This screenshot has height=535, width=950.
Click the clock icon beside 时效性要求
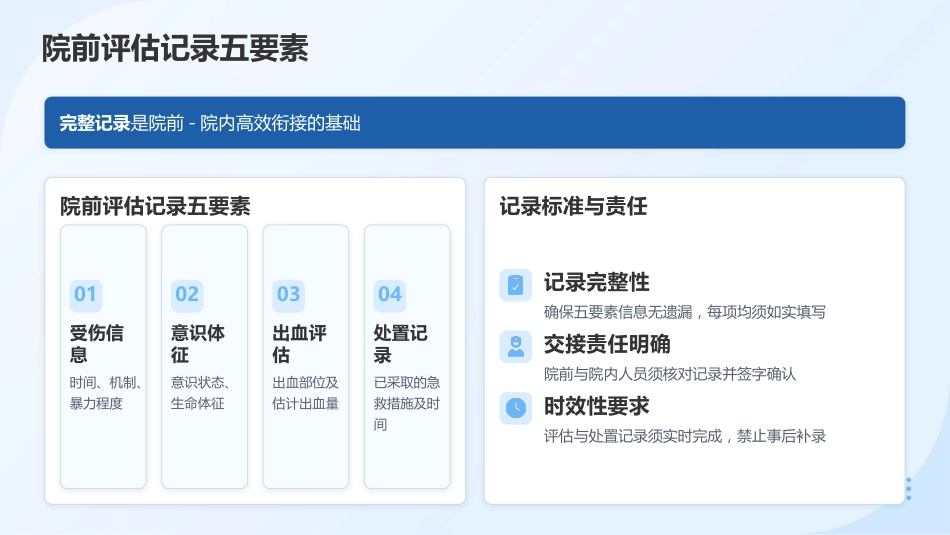pyautogui.click(x=516, y=408)
